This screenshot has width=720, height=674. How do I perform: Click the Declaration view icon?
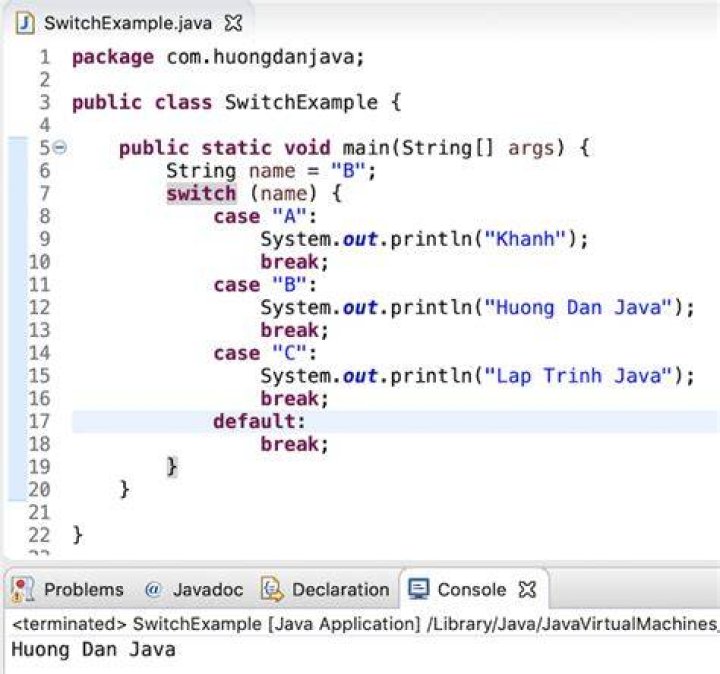point(272,590)
